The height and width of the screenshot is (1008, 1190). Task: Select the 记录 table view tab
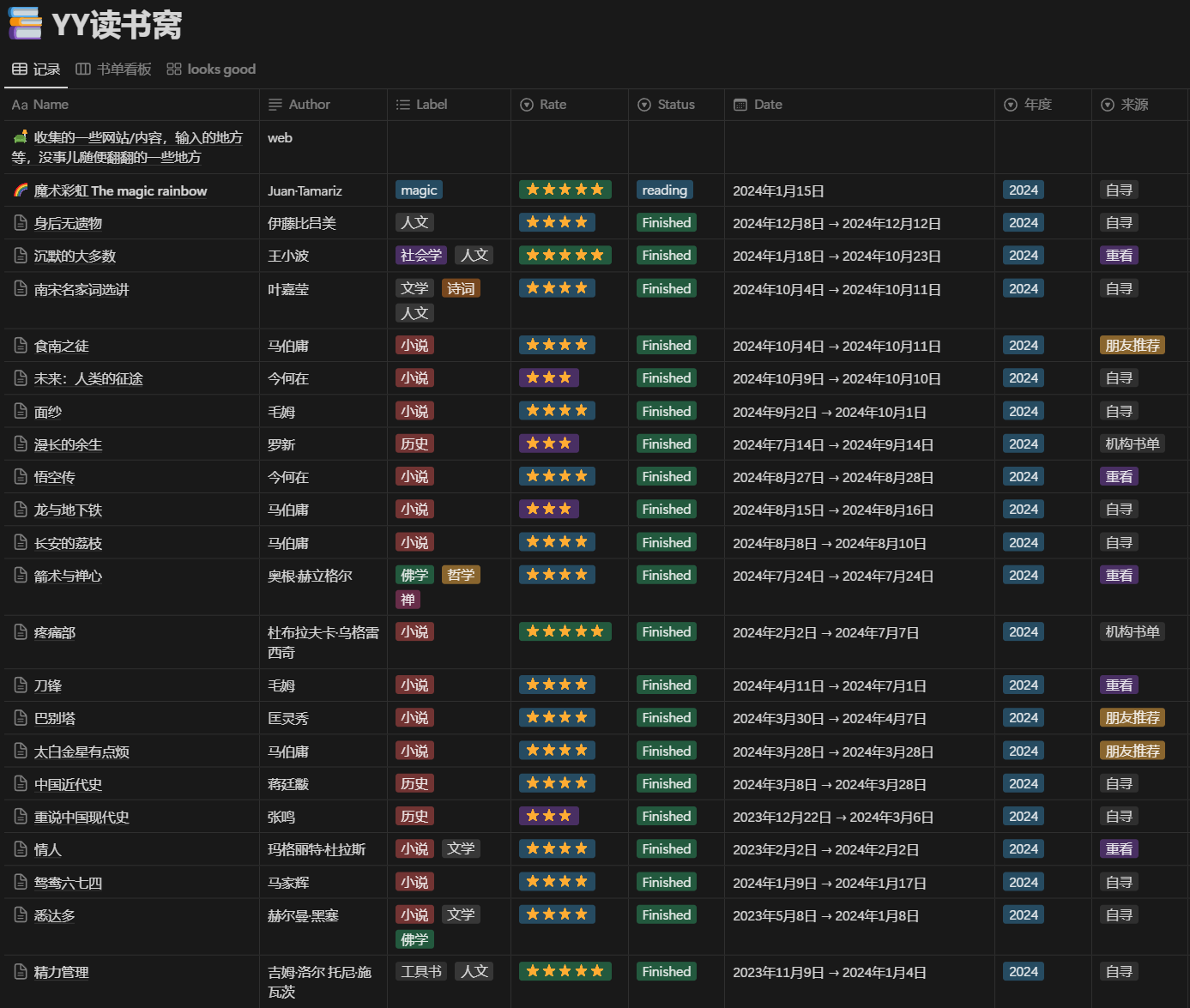36,69
